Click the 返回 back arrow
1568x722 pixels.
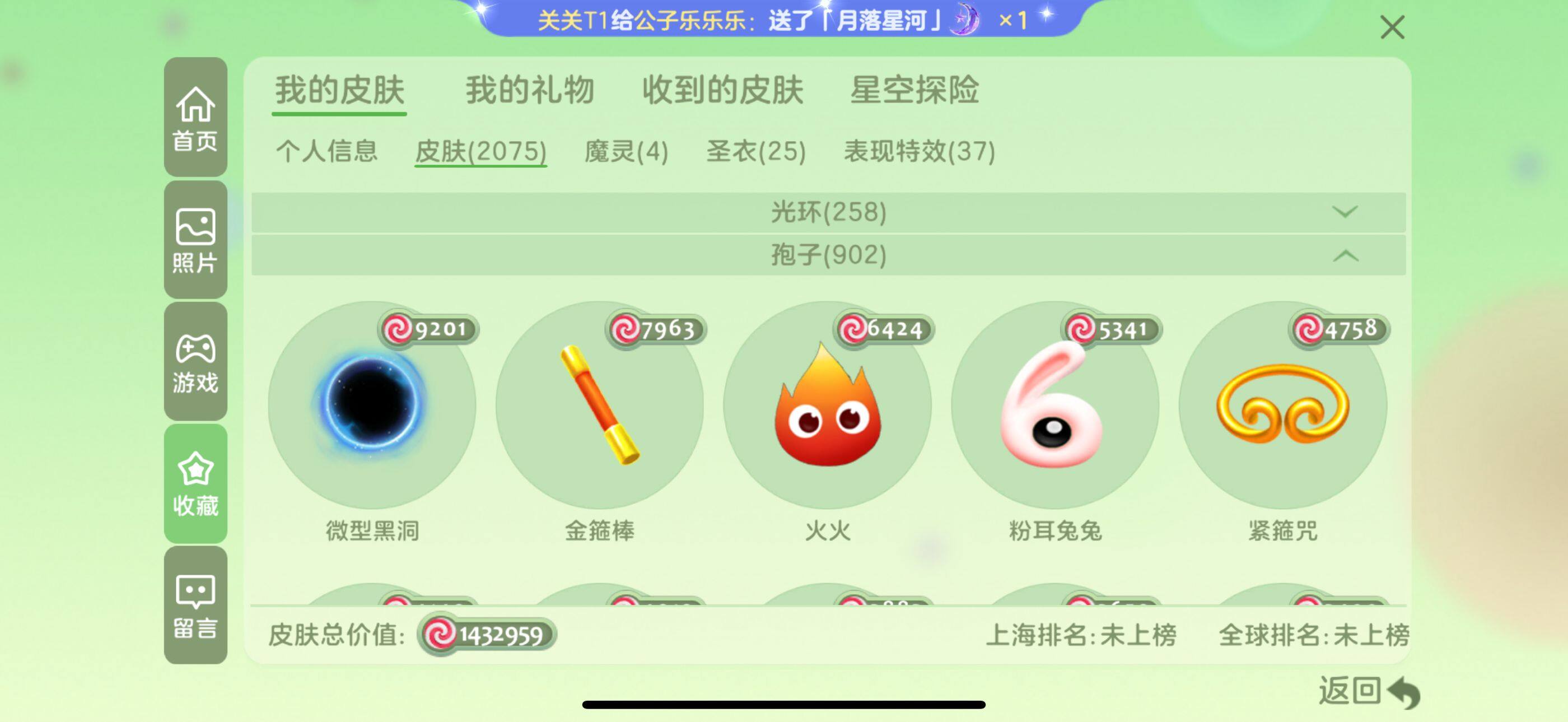tap(1369, 692)
